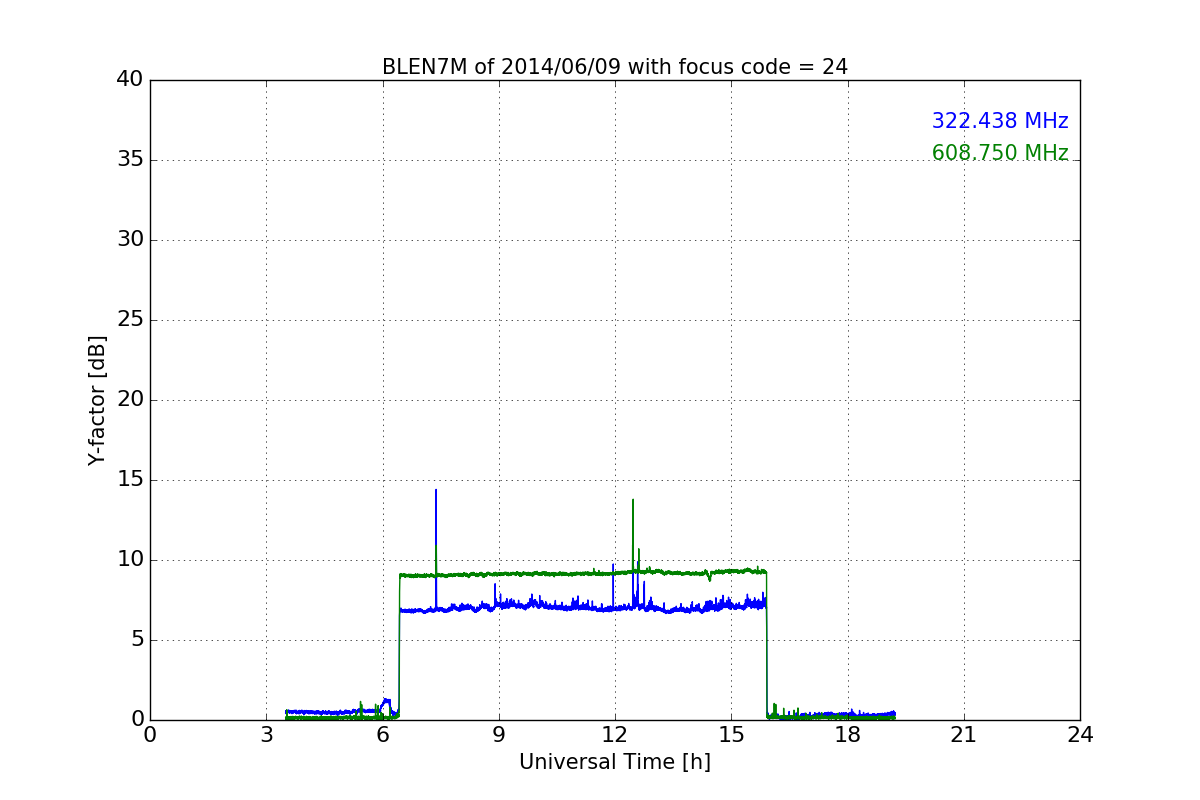Click y-axis tick label 25
The width and height of the screenshot is (1200, 800).
[x=130, y=320]
